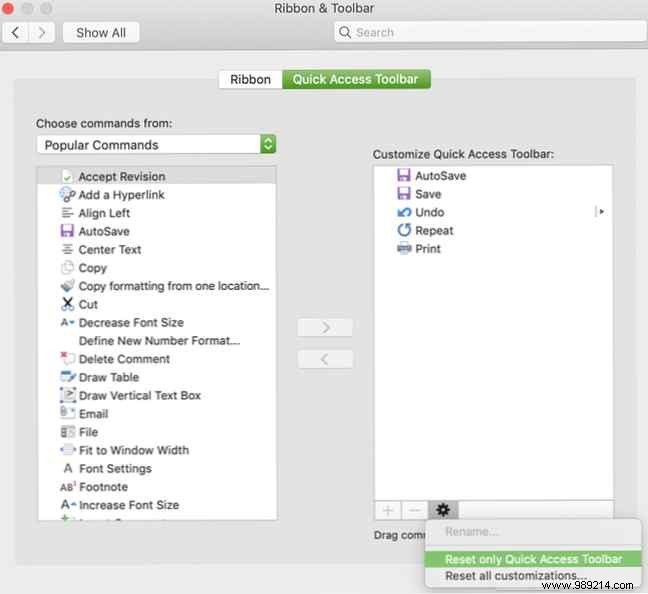Open the gear settings menu button
This screenshot has height=594, width=648.
(443, 510)
